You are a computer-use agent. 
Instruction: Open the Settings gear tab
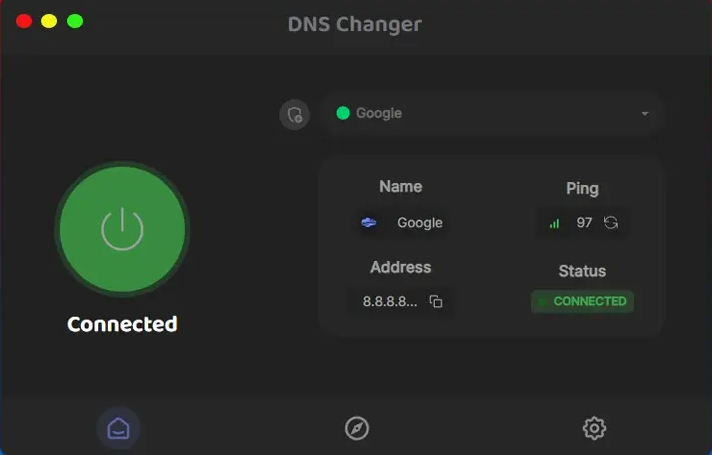coord(594,428)
